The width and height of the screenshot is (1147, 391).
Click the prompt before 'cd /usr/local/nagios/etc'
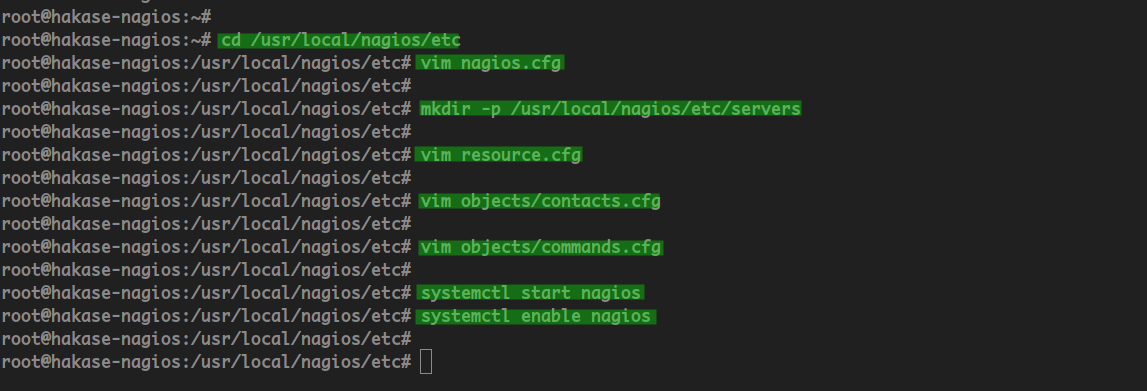tap(106, 40)
